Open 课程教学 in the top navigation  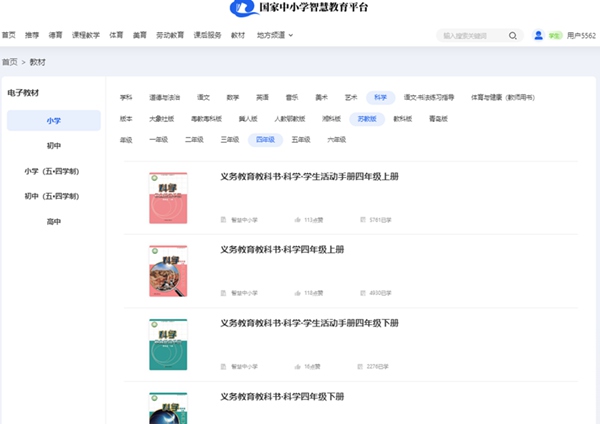point(86,35)
